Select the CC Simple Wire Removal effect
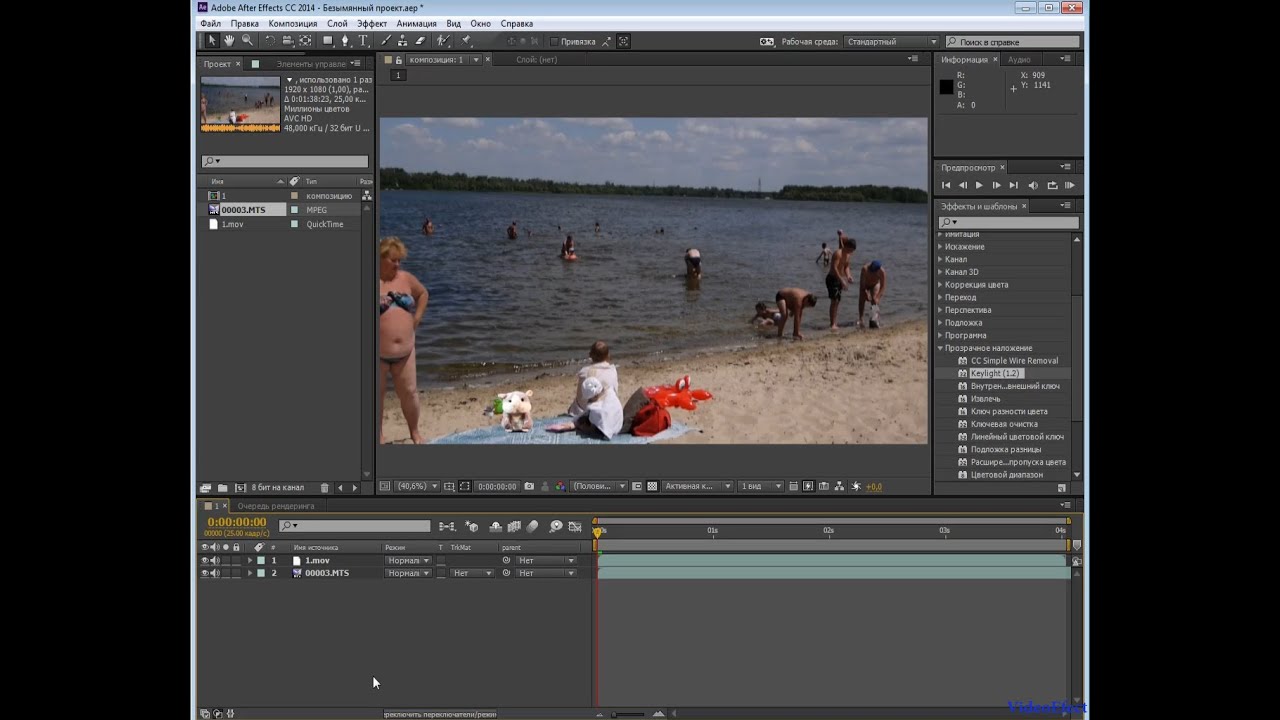Viewport: 1280px width, 720px height. coord(1014,361)
